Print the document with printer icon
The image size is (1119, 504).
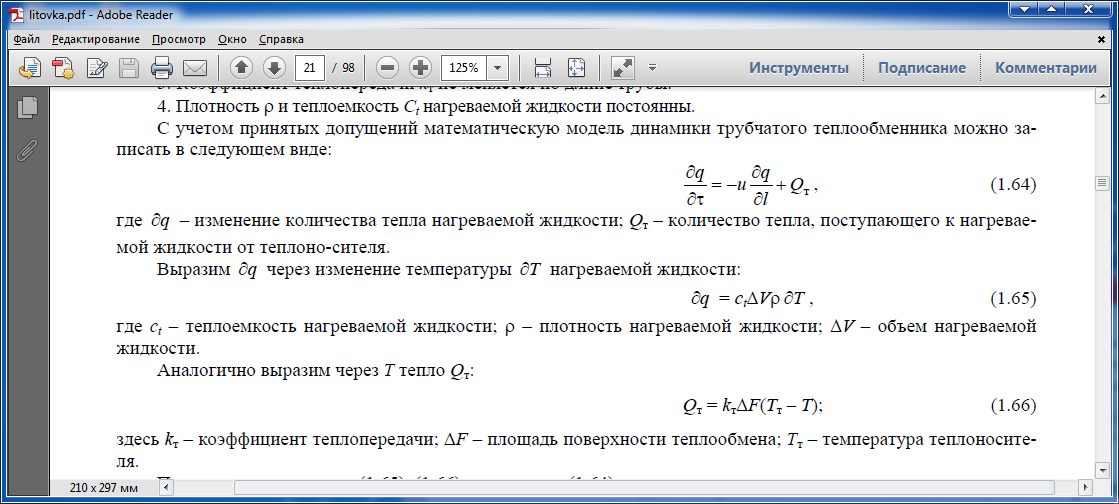point(162,69)
